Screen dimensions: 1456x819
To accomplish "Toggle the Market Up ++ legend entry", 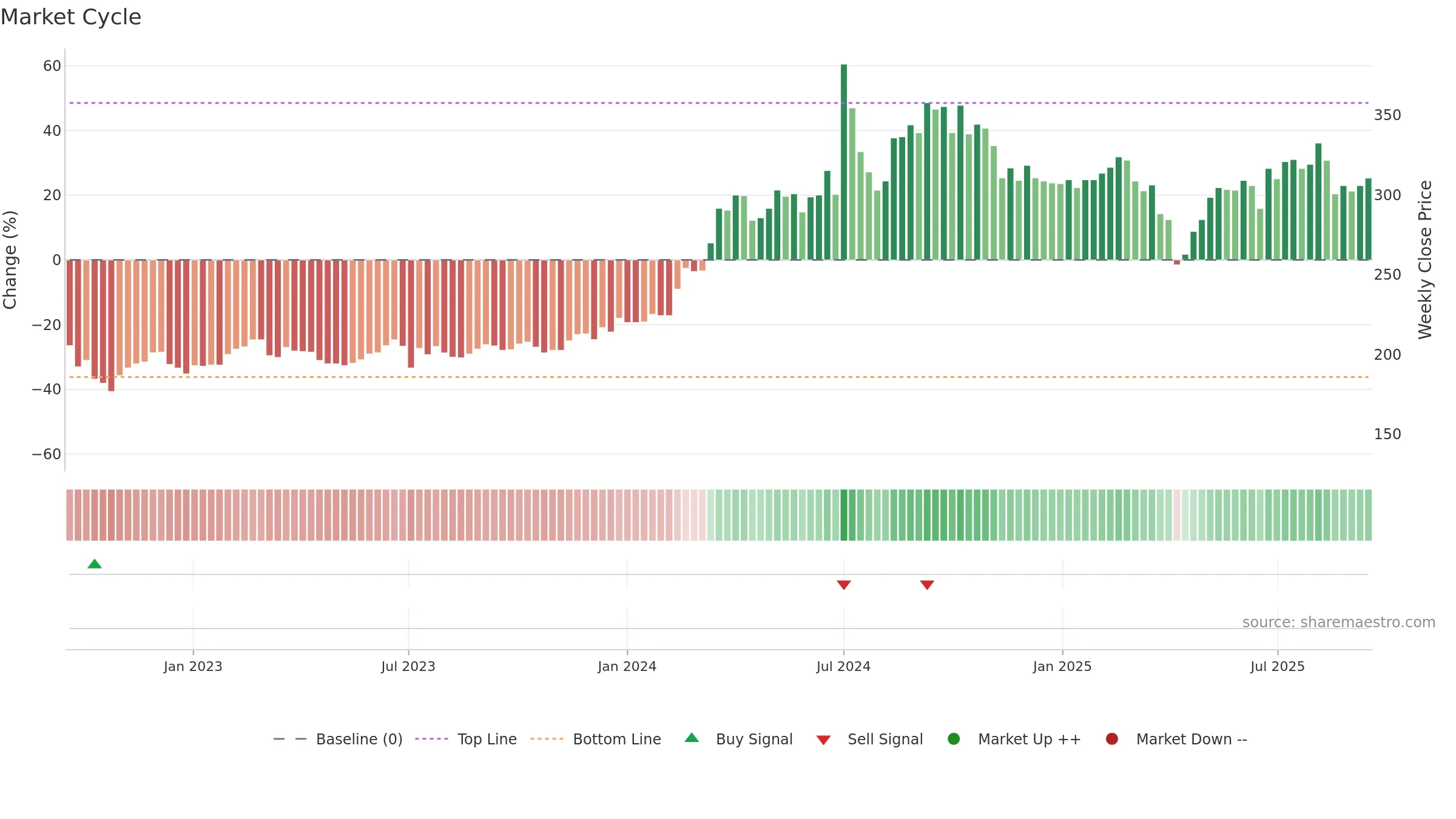I will tap(1014, 739).
